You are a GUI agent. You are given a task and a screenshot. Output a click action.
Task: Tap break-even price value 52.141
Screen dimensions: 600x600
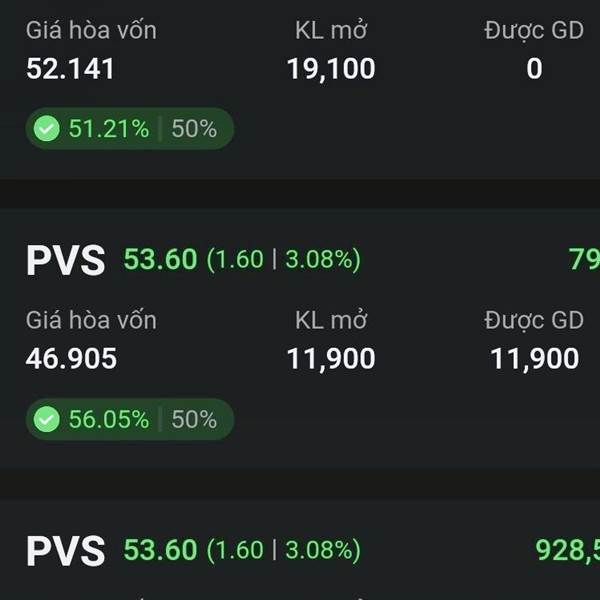click(x=70, y=69)
